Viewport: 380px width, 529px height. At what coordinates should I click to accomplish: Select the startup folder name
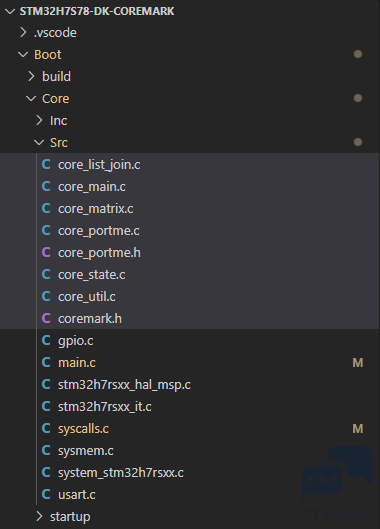(70, 517)
